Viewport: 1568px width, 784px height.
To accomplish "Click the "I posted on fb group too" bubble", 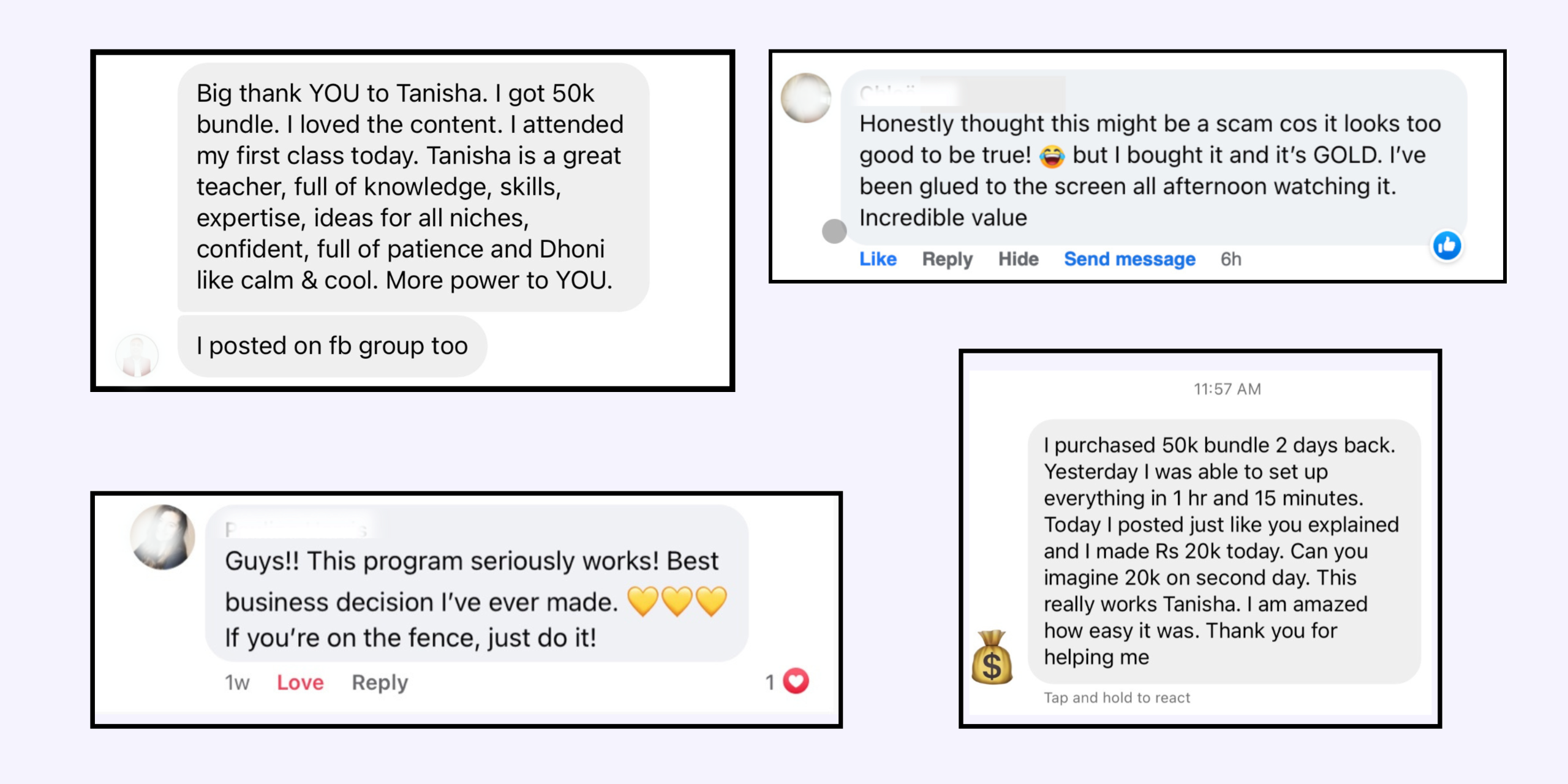I will [332, 346].
